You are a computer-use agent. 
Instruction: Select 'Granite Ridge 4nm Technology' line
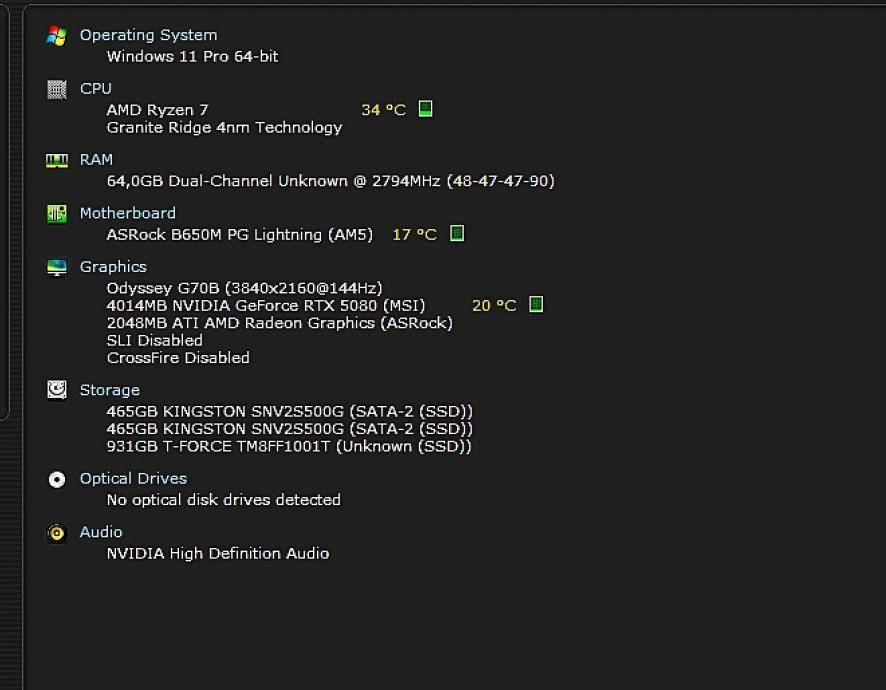tap(224, 128)
